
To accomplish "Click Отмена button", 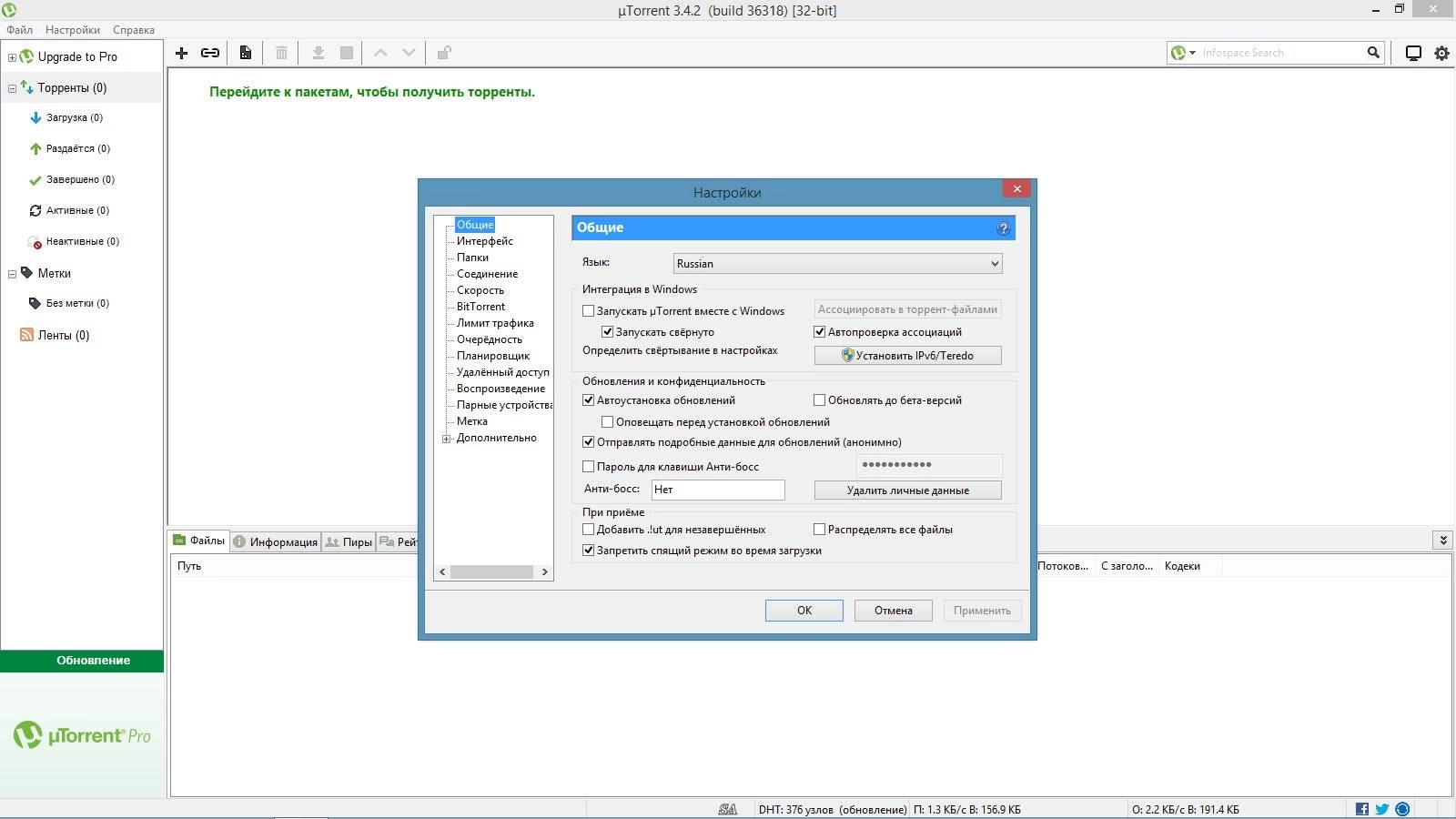I will 894,611.
